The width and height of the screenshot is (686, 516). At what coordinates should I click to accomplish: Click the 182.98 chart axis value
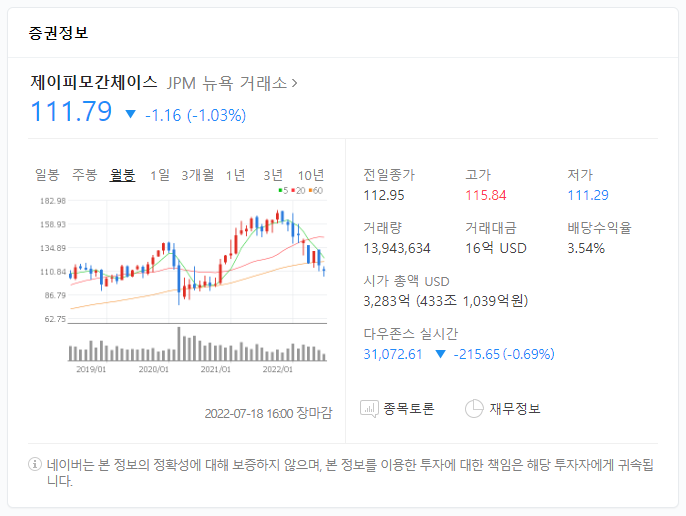[53, 201]
